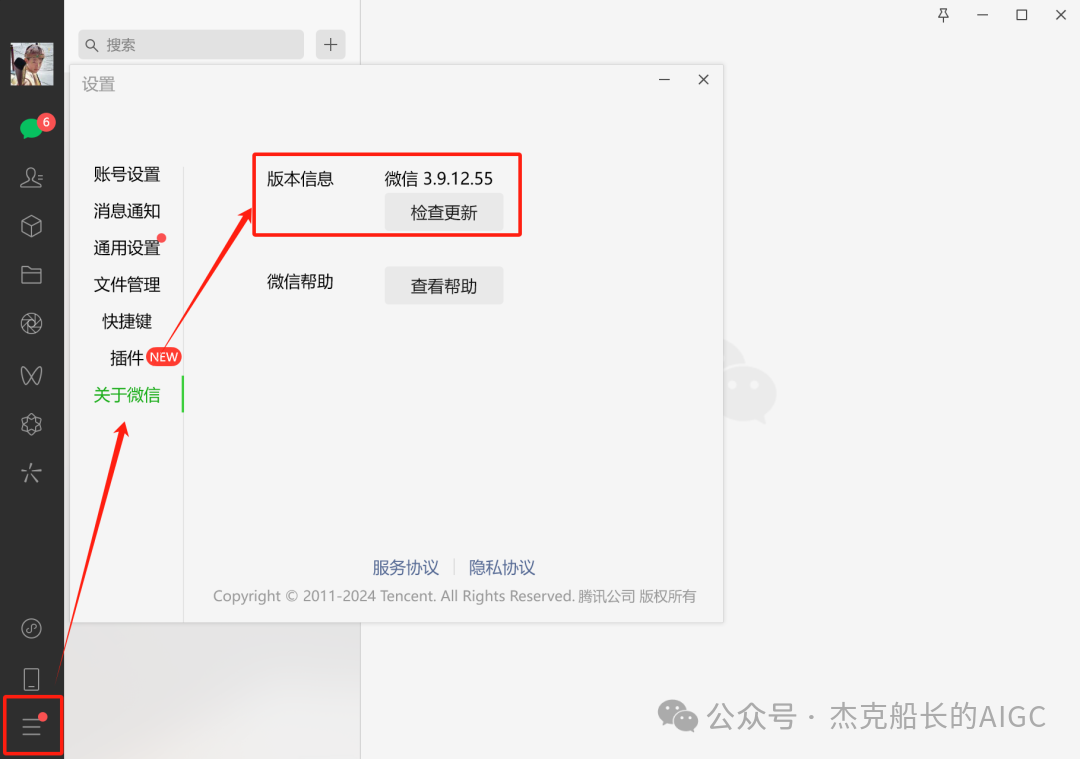Switch to 账号设置 tab
The image size is (1080, 759).
pyautogui.click(x=127, y=174)
